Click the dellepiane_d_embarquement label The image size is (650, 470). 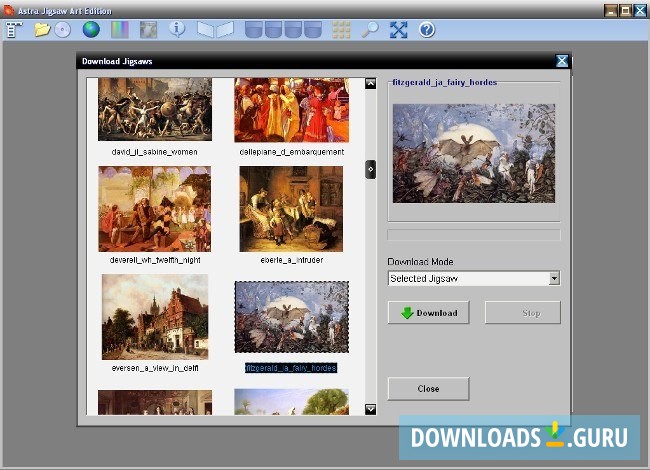pyautogui.click(x=291, y=152)
